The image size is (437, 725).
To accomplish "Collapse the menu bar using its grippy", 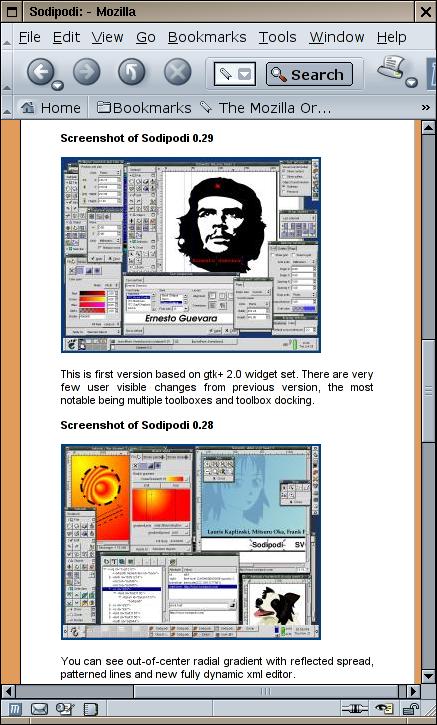I will pos(7,37).
